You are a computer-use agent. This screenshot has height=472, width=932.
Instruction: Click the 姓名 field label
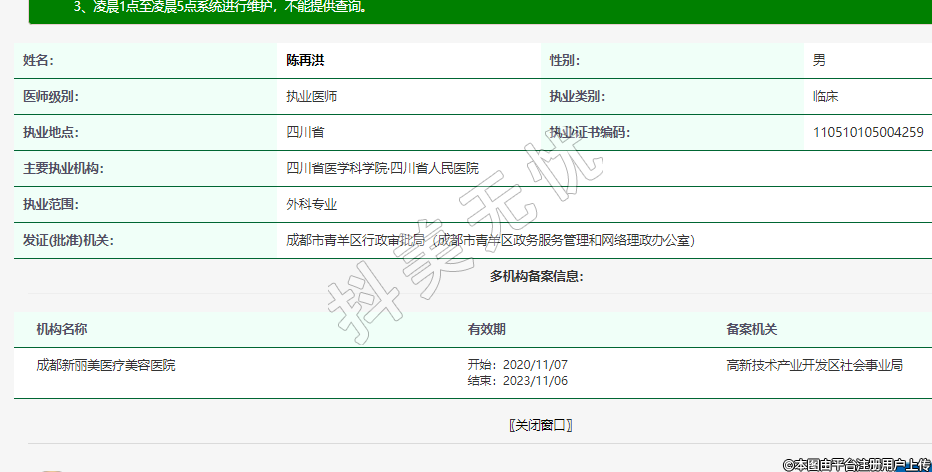(38, 60)
